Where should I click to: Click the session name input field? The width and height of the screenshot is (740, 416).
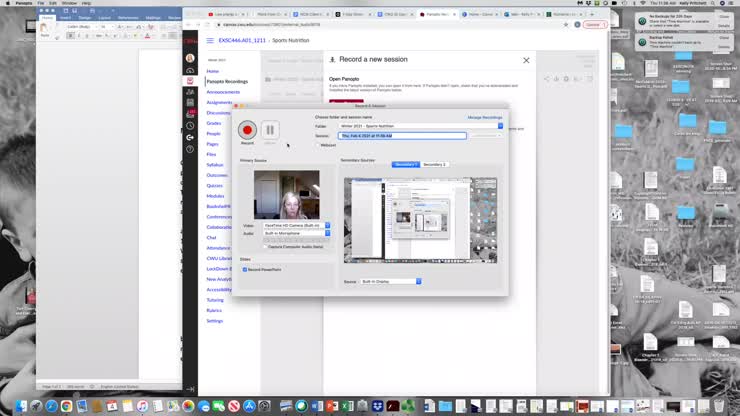[x=402, y=136]
